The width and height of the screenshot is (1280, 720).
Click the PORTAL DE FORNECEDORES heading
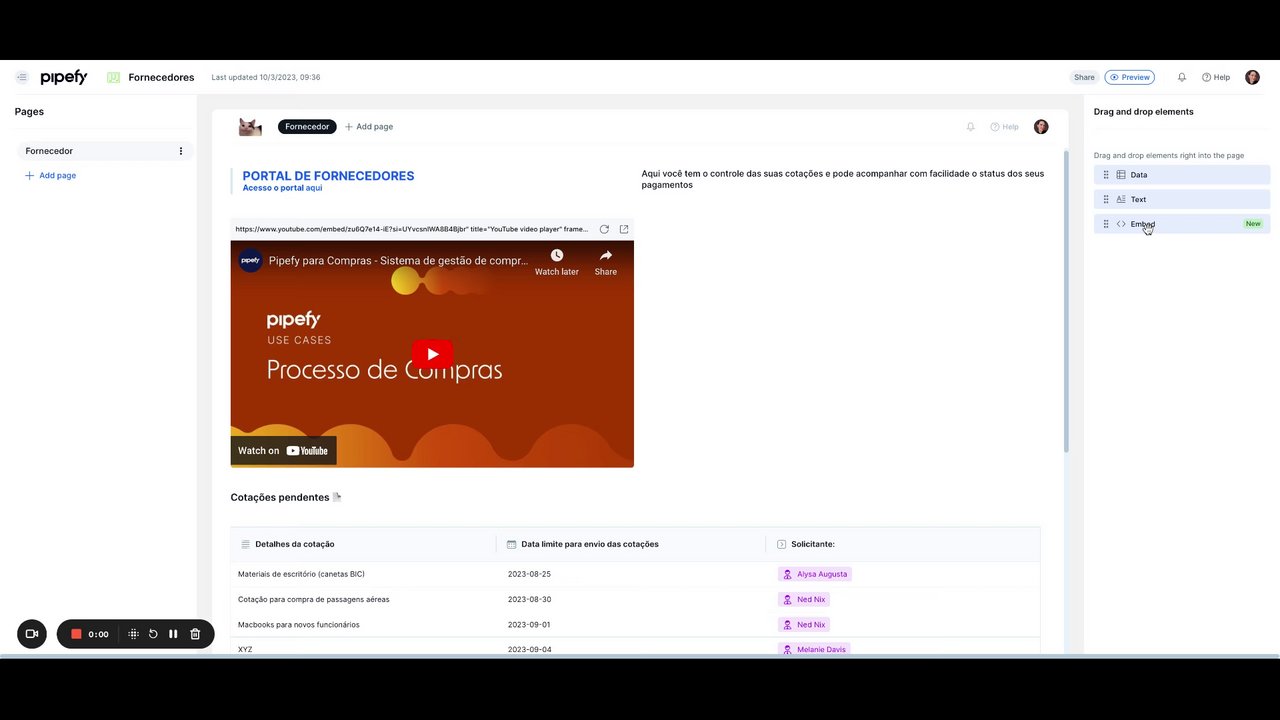328,176
